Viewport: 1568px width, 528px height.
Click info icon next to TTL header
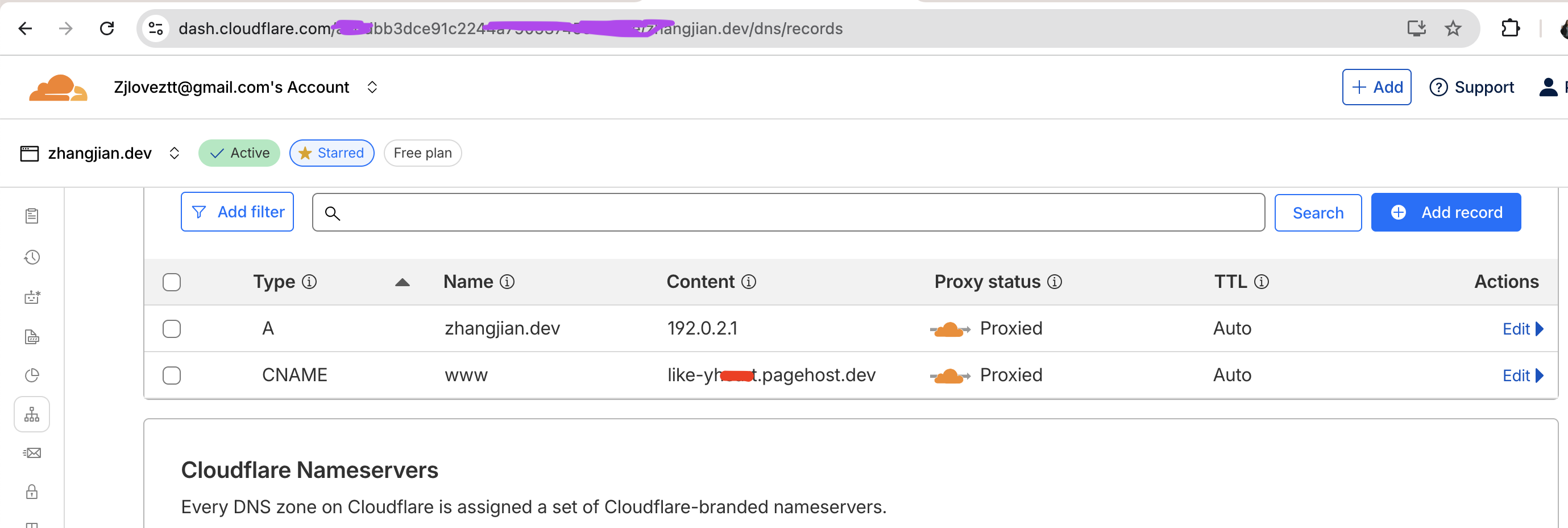[x=1261, y=282]
